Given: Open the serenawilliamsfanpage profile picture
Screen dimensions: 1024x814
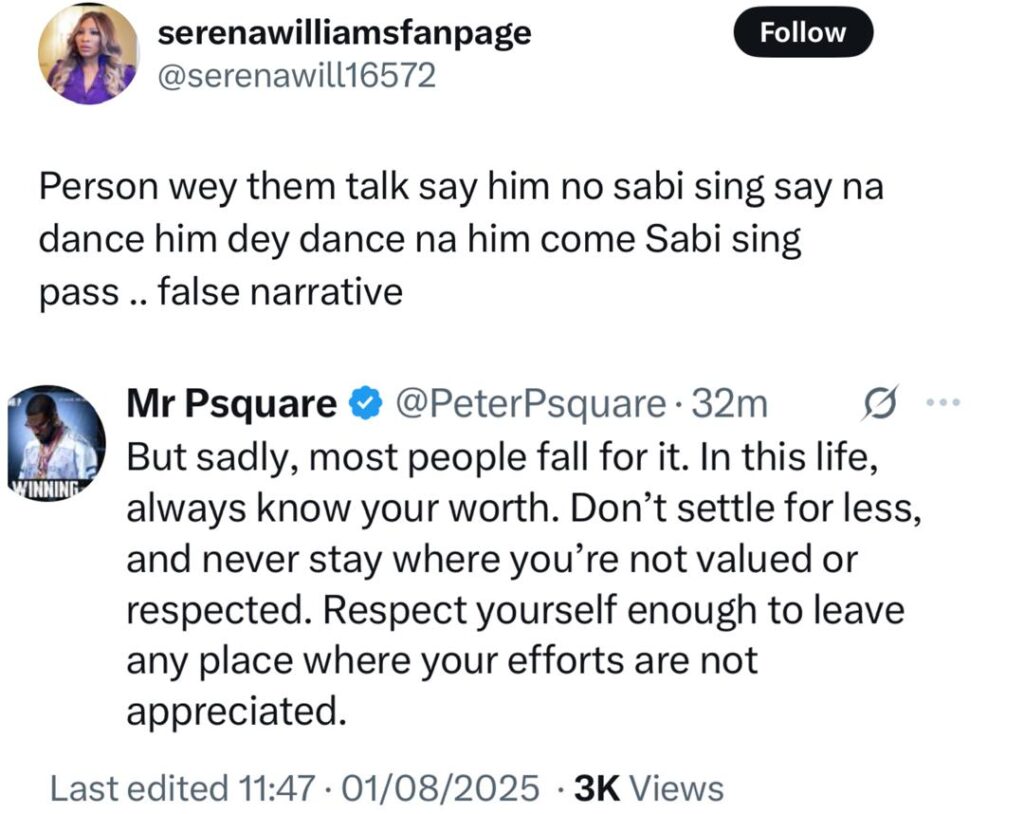Looking at the screenshot, I should tap(88, 54).
